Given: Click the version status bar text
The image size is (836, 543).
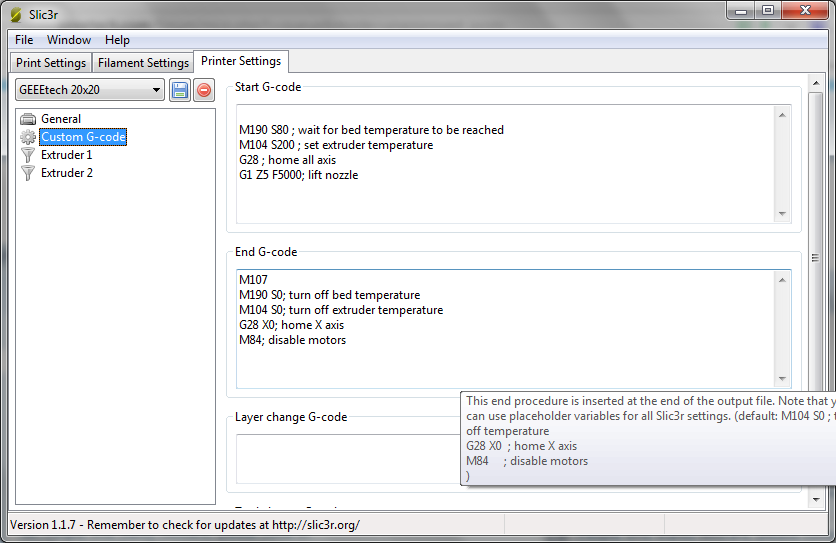Looking at the screenshot, I should pyautogui.click(x=185, y=525).
